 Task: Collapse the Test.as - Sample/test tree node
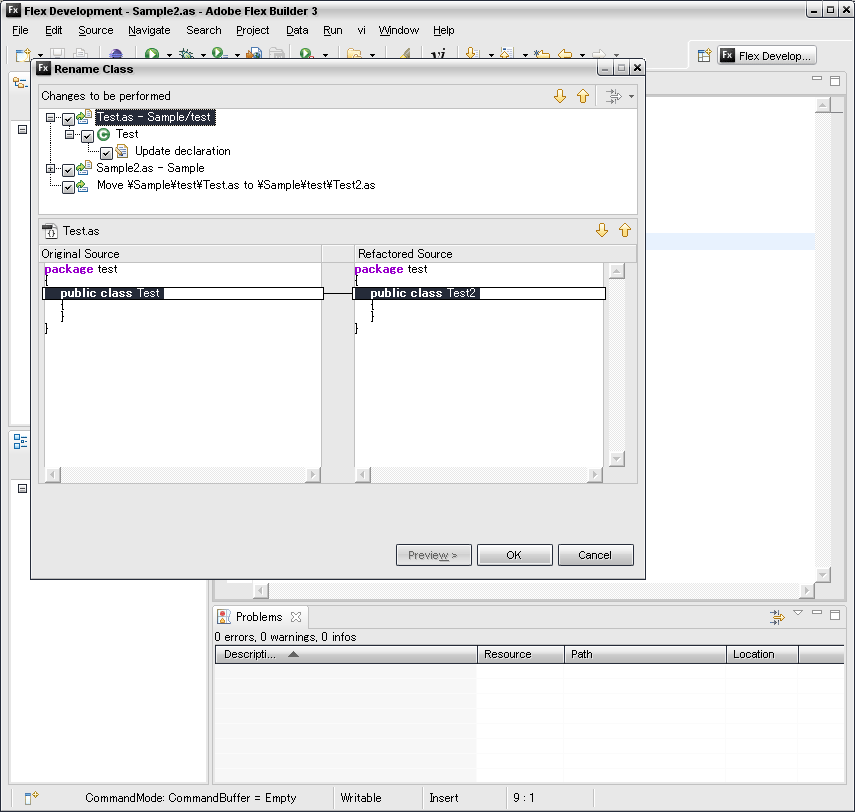(x=50, y=118)
